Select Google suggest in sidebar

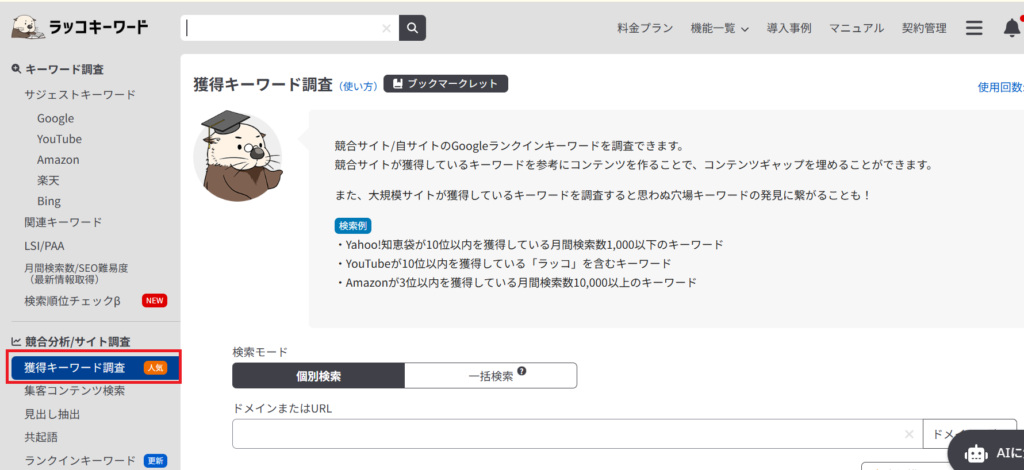[56, 118]
